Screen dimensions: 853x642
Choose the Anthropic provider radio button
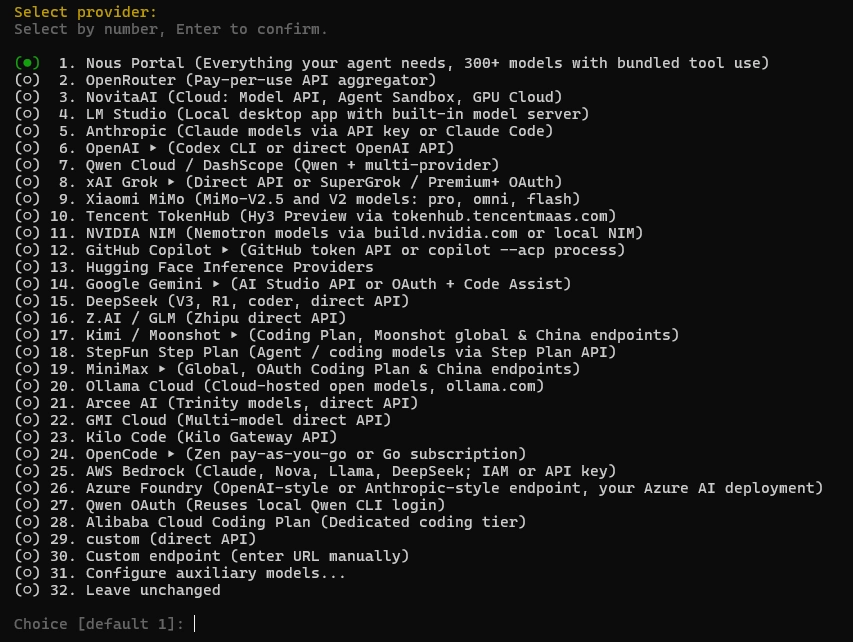click(27, 131)
